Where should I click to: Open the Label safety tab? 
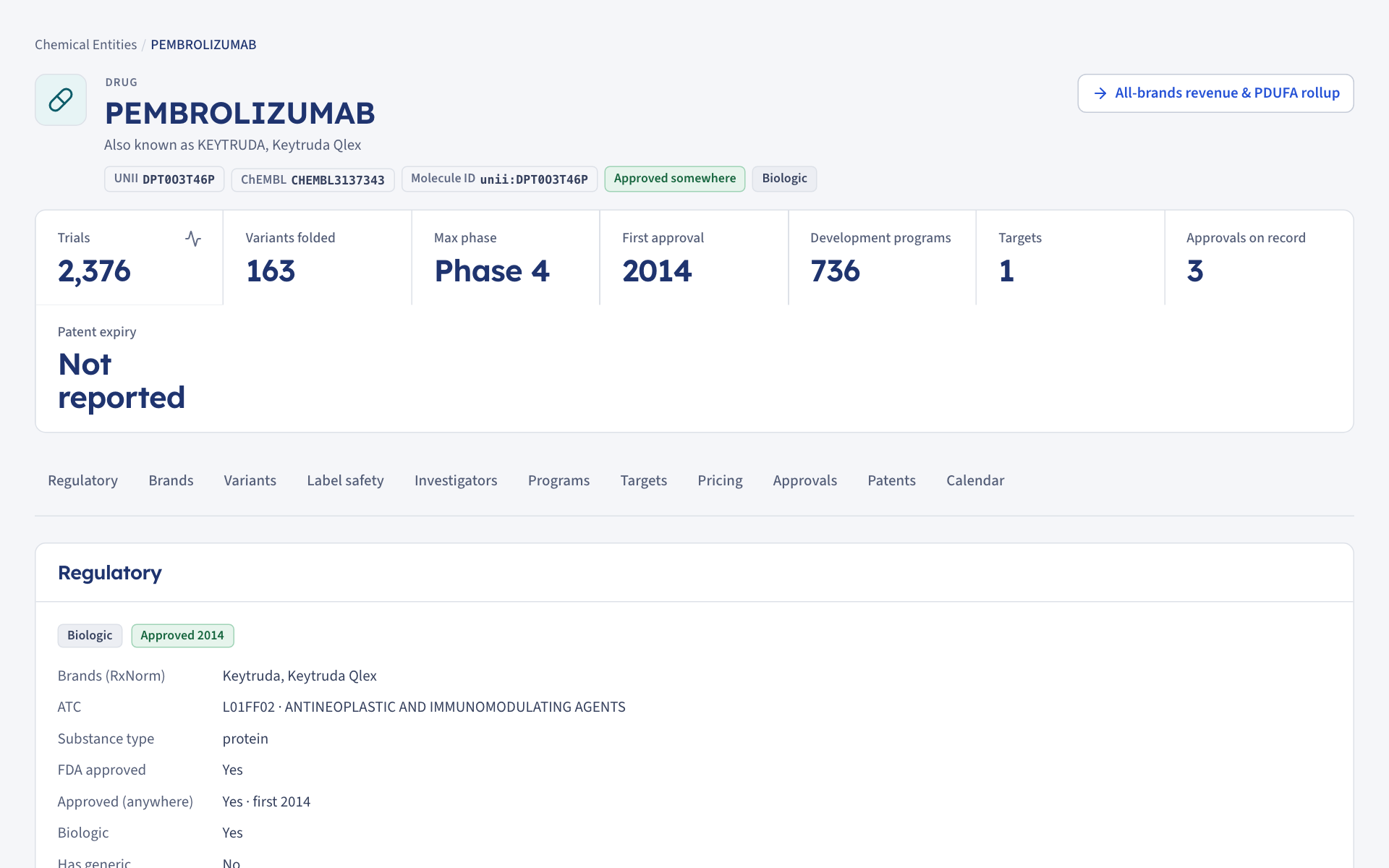tap(345, 481)
